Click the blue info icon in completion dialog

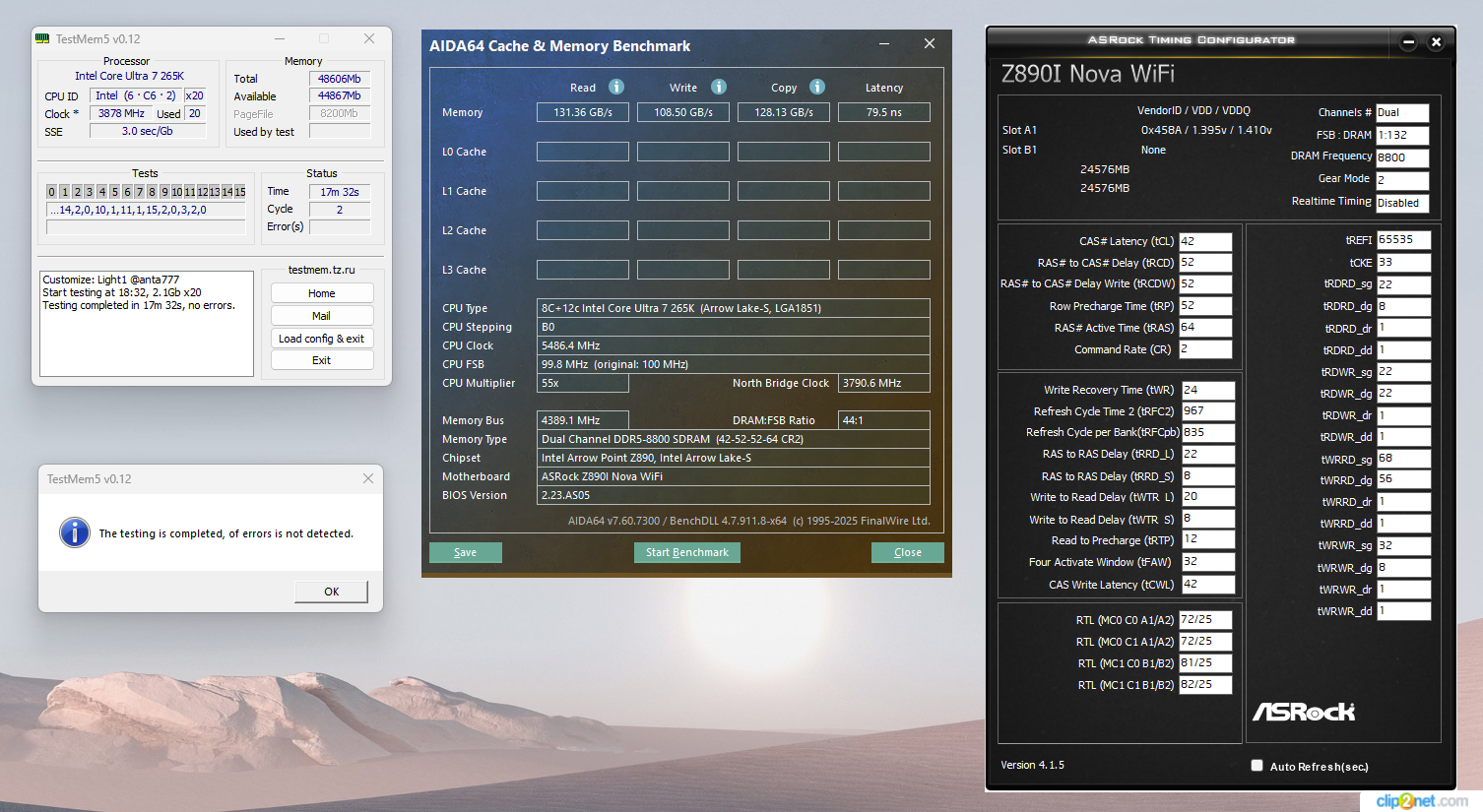tap(75, 532)
